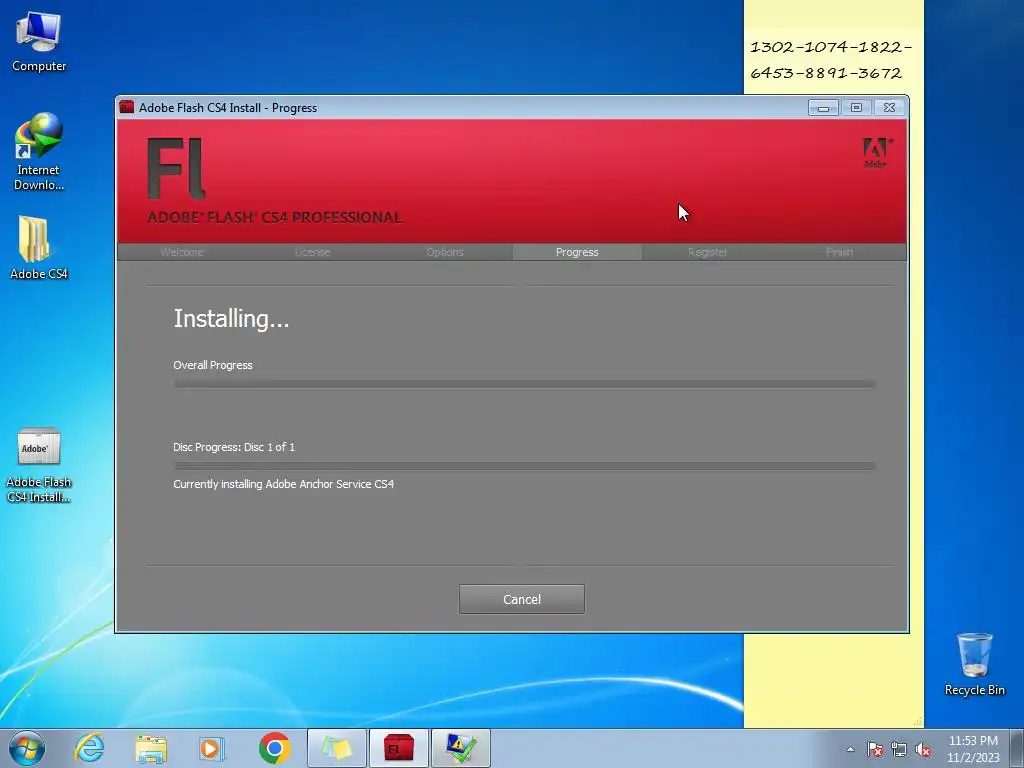Image resolution: width=1024 pixels, height=768 pixels.
Task: Click the Disc Progress bar
Action: tap(524, 466)
